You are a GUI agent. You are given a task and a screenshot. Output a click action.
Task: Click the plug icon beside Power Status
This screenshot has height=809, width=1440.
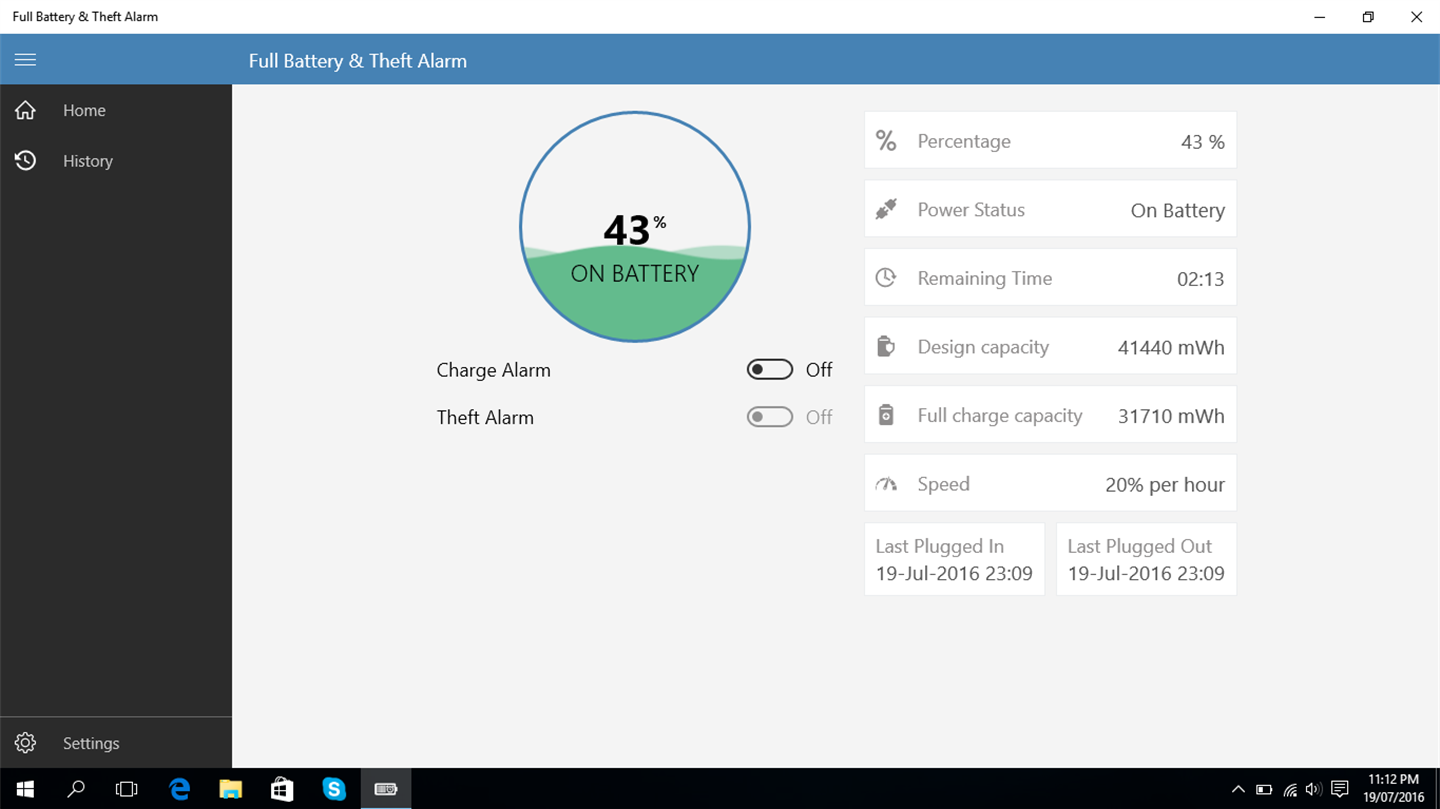[886, 209]
